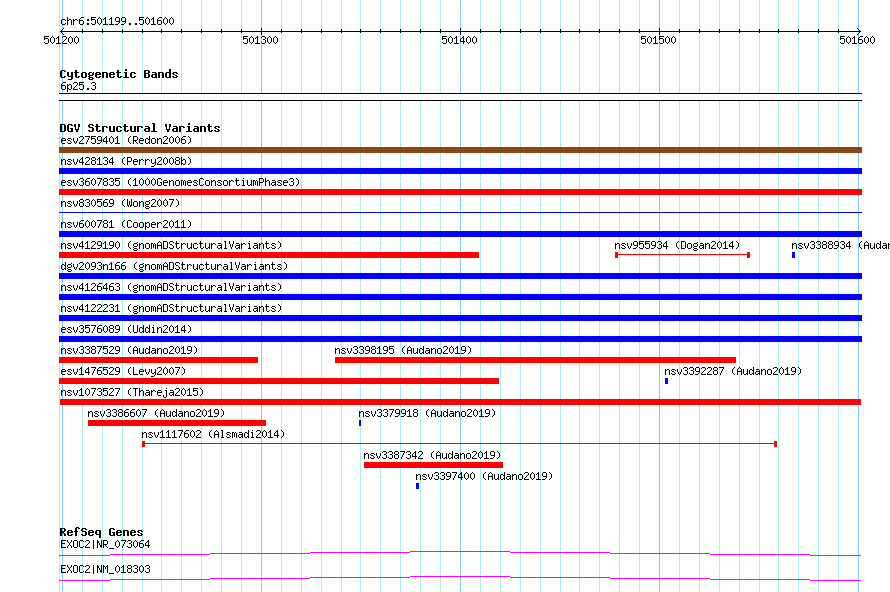Image resolution: width=890 pixels, height=592 pixels.
Task: Click the Cytogenetic Bands track heading
Action: point(119,74)
